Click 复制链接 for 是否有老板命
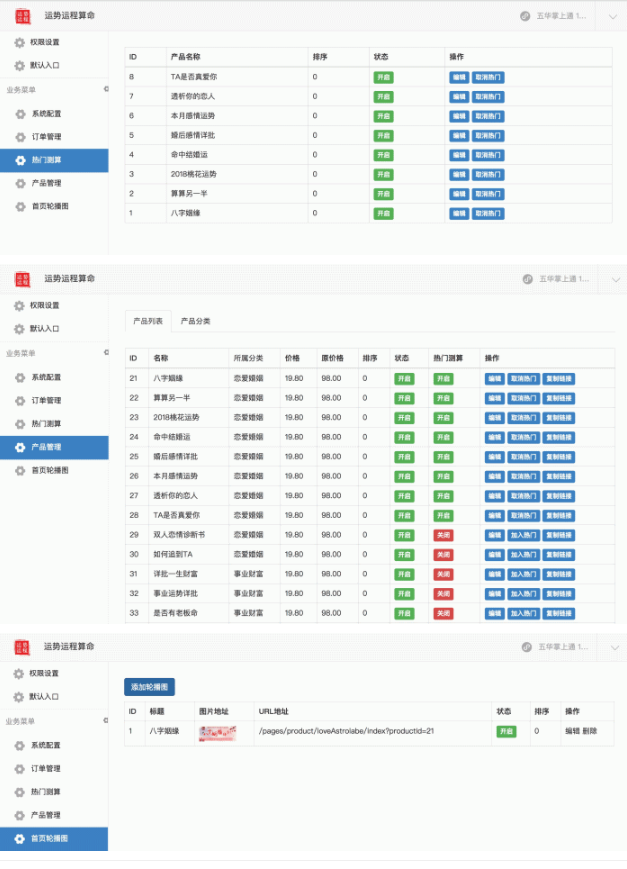Image resolution: width=627 pixels, height=869 pixels. coord(558,614)
